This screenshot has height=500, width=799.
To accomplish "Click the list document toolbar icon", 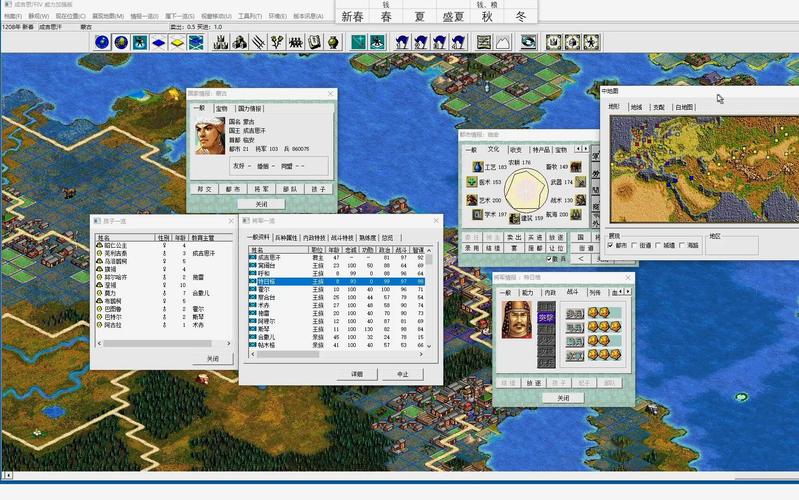I will pos(484,42).
